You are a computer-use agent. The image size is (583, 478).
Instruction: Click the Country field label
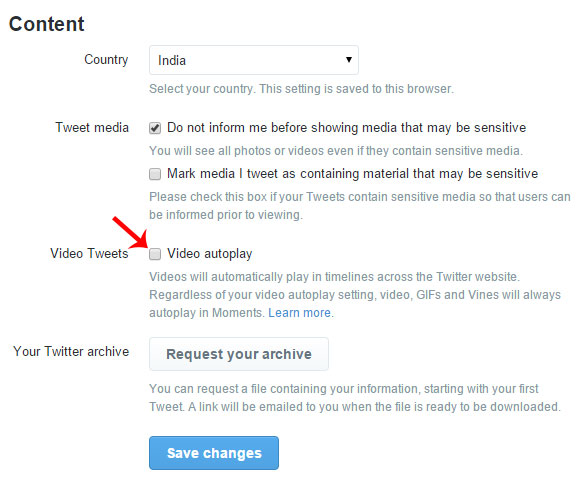[106, 59]
